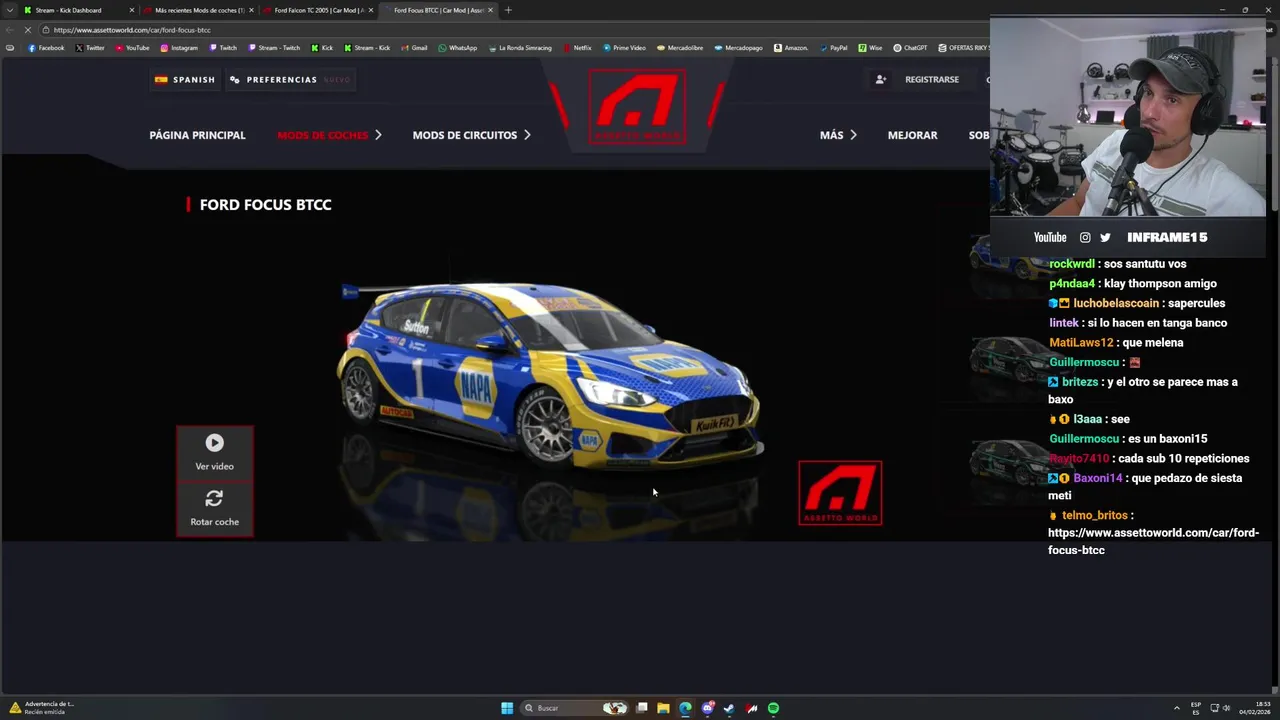Click telmo_britos' assettoworld chat link
The image size is (1280, 720).
coord(1153,541)
